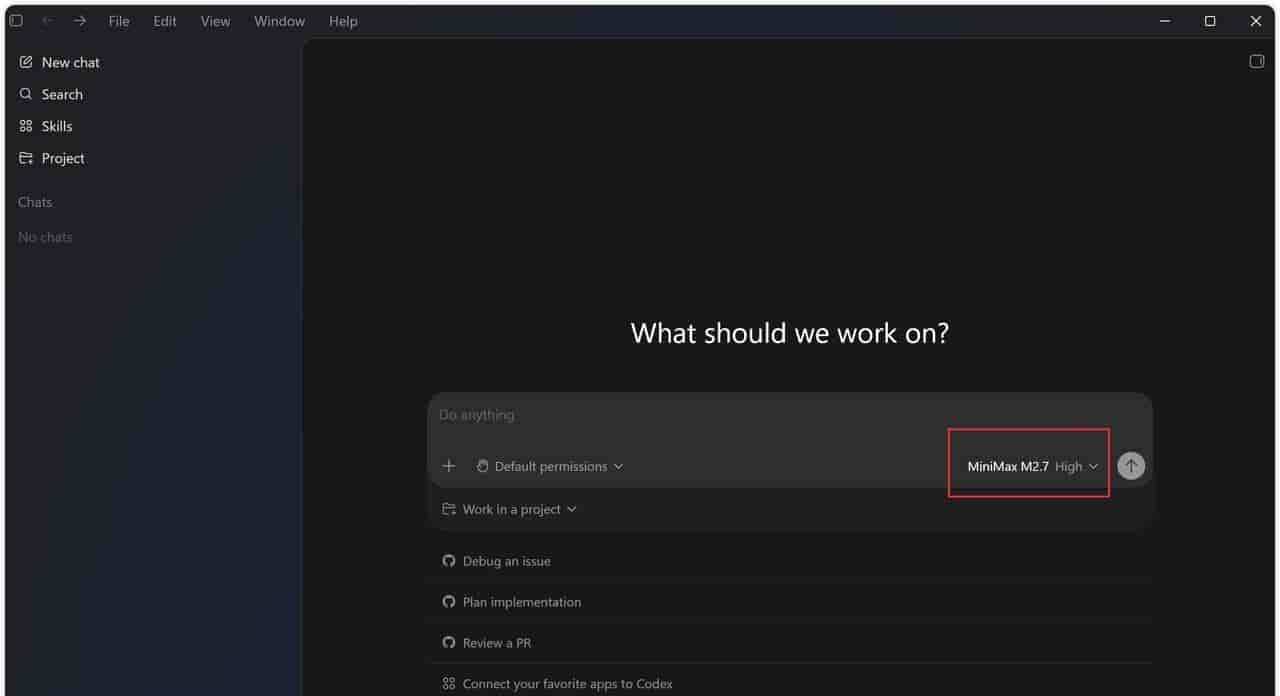Open the Project section in sidebar
This screenshot has height=696, width=1280.
(x=52, y=158)
